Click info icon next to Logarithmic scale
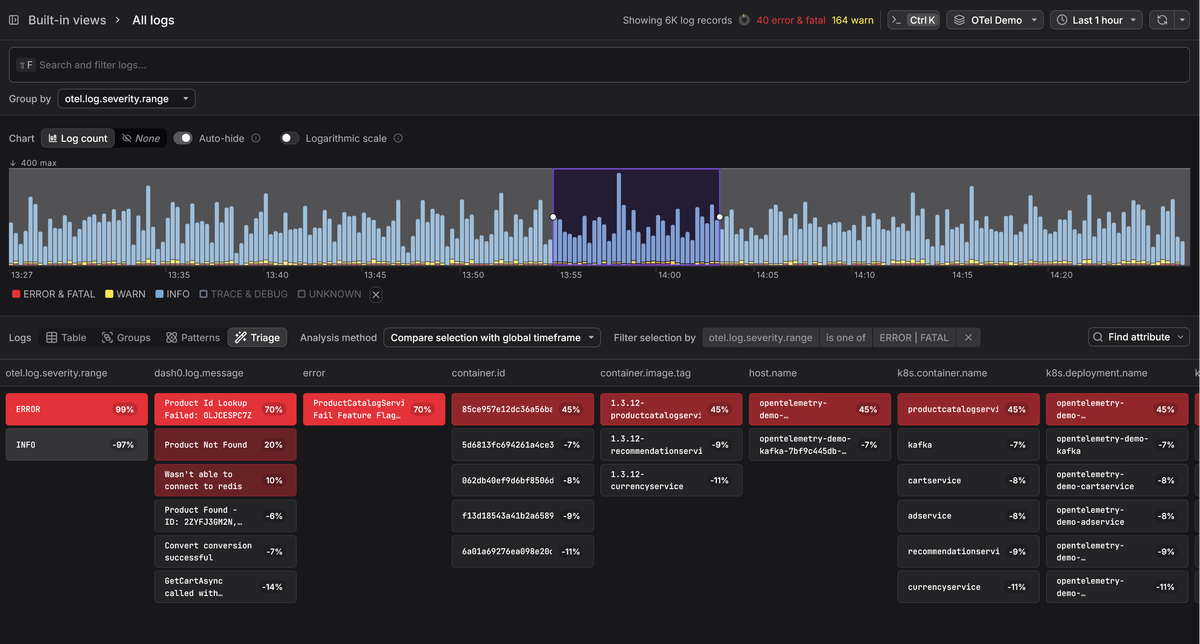The image size is (1200, 644). (399, 138)
